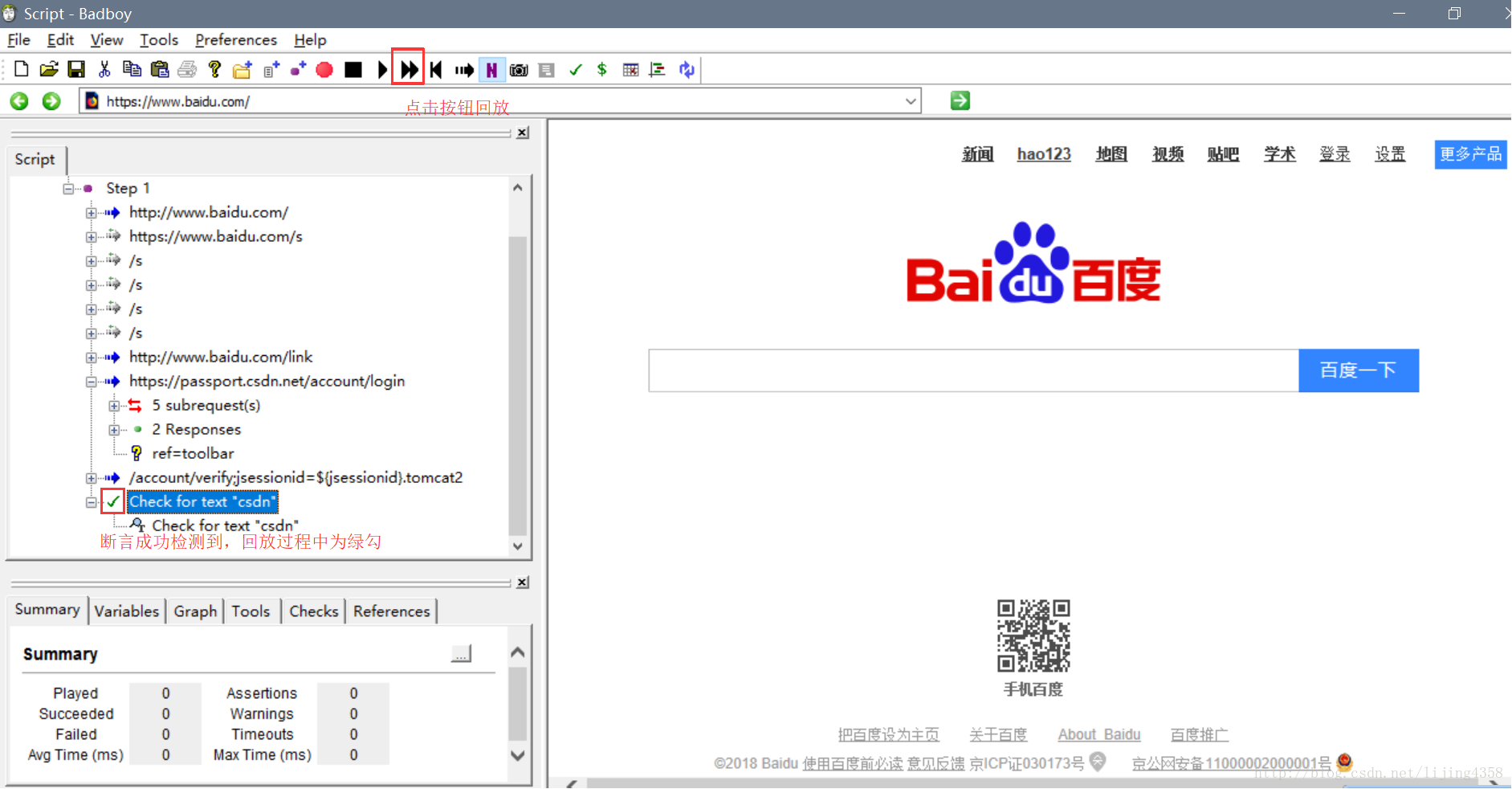Expand the 5 subrequest(s) node
The image size is (1512, 789).
(114, 406)
